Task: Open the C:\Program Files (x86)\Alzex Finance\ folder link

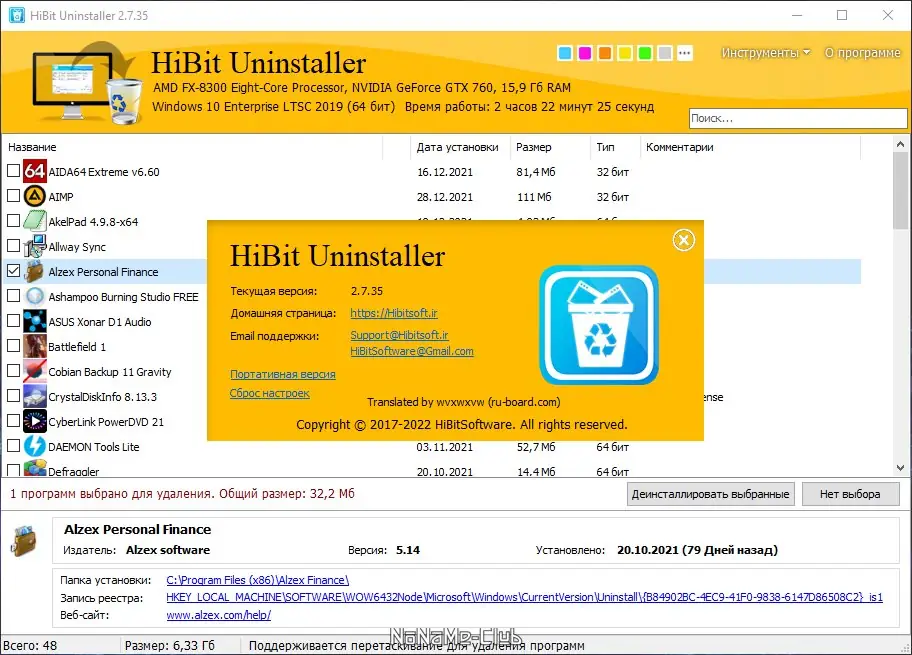Action: click(x=258, y=580)
